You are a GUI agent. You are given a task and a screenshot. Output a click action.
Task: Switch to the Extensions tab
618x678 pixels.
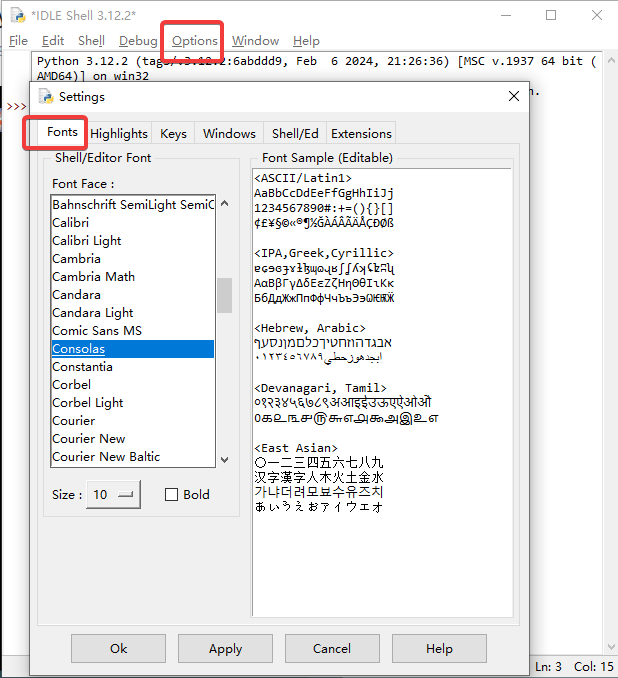pos(361,134)
